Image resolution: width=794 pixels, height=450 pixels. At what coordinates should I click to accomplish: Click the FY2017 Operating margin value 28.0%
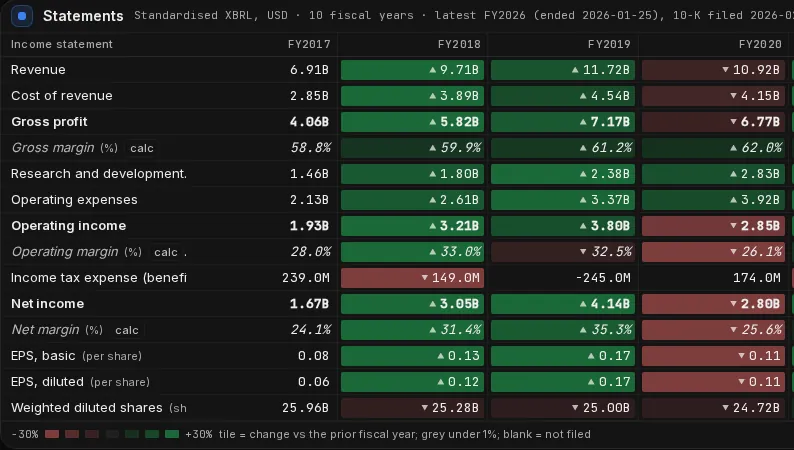(x=310, y=252)
